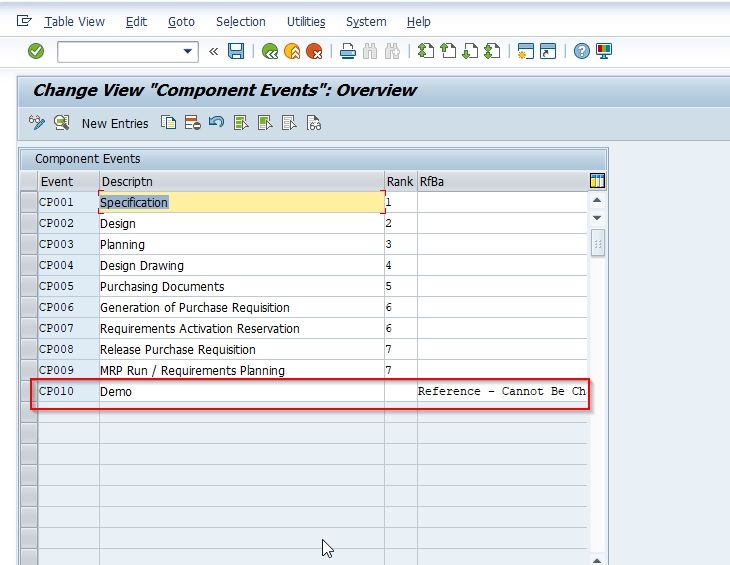Click the Copy As icon
730x565 pixels.
pyautogui.click(x=168, y=123)
